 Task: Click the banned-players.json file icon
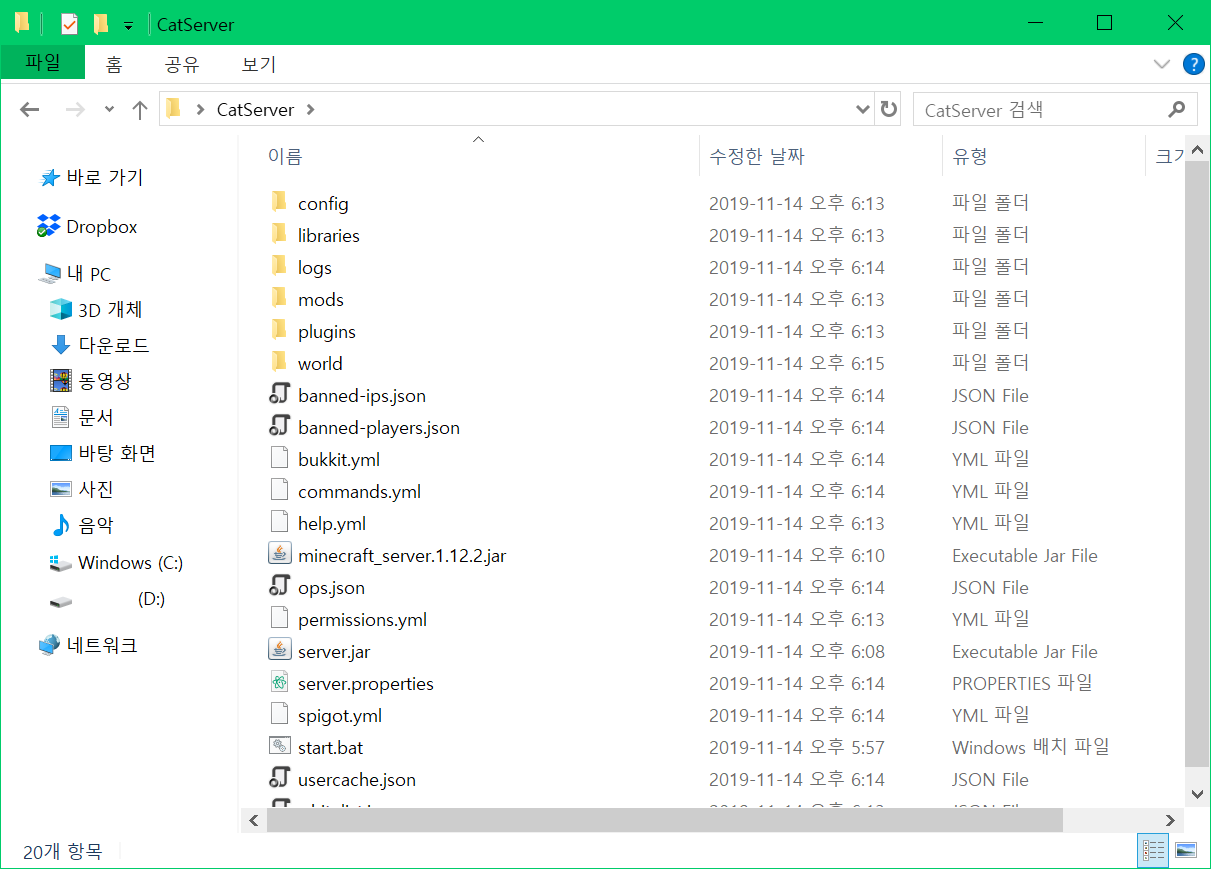(279, 427)
